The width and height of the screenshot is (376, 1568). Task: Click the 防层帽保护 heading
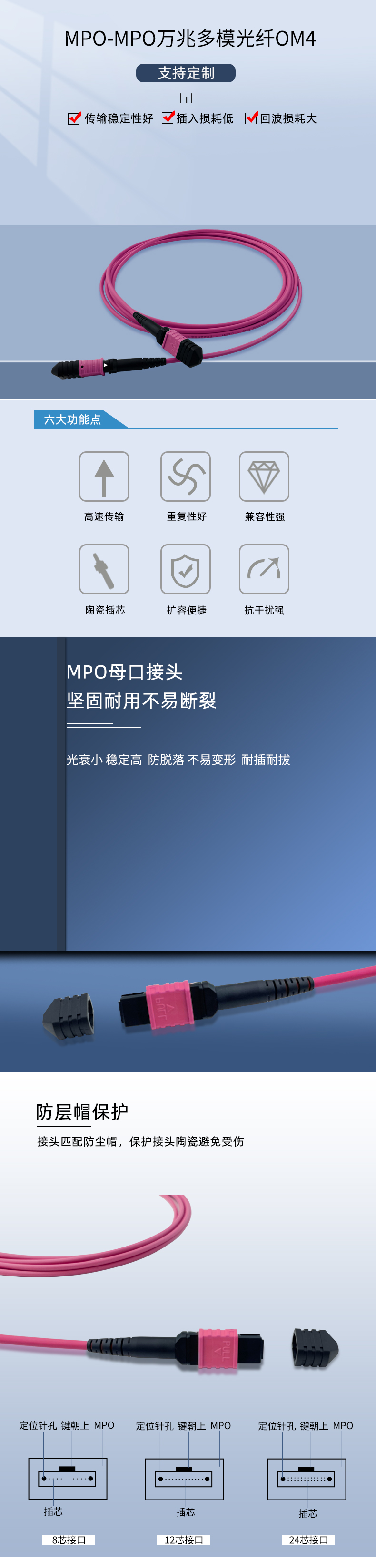point(82,1112)
